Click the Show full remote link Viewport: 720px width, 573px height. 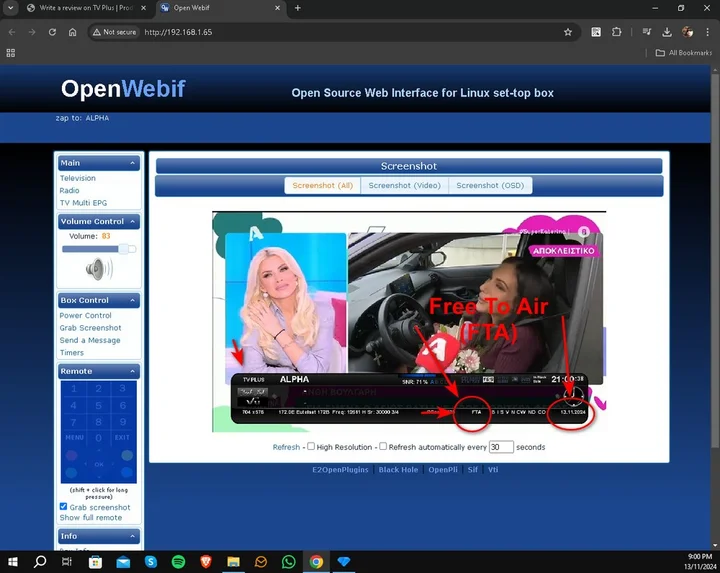click(x=91, y=517)
